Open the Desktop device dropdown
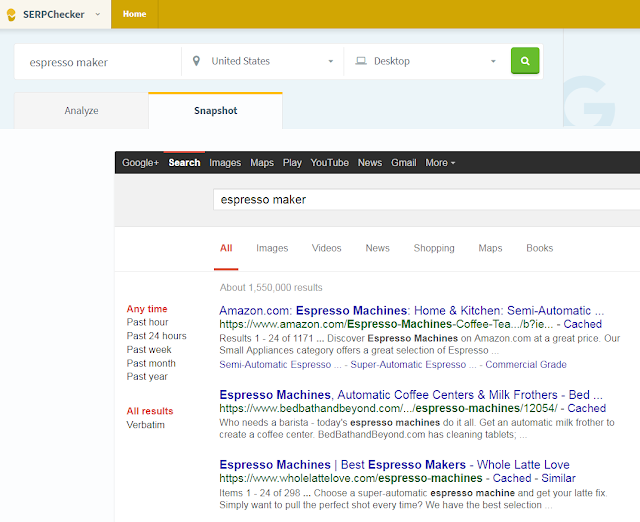The image size is (640, 522). [426, 61]
